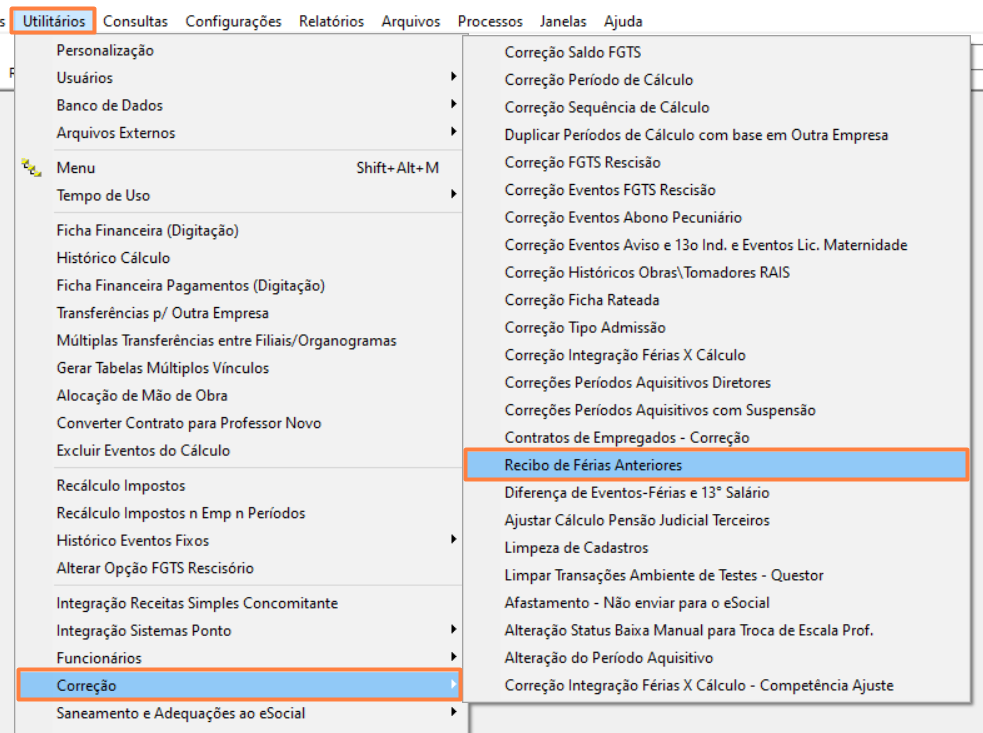This screenshot has height=733, width=983.
Task: Select Ajustar Cálculo Pensão Judicial Terceiros
Action: click(x=717, y=521)
